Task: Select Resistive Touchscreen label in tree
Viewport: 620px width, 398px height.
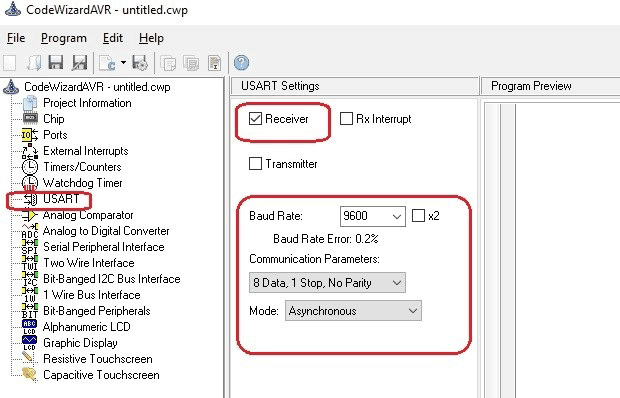Action: (98, 359)
